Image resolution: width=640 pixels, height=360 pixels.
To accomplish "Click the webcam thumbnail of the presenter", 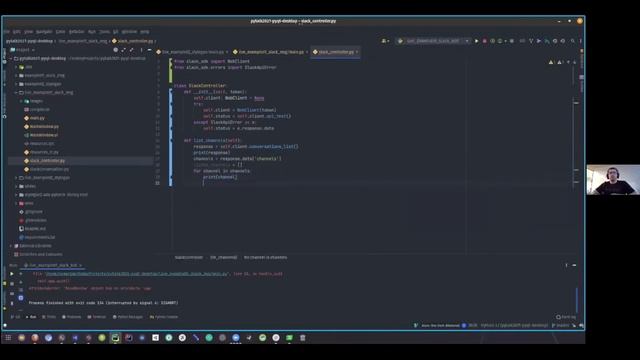I will pyautogui.click(x=613, y=180).
